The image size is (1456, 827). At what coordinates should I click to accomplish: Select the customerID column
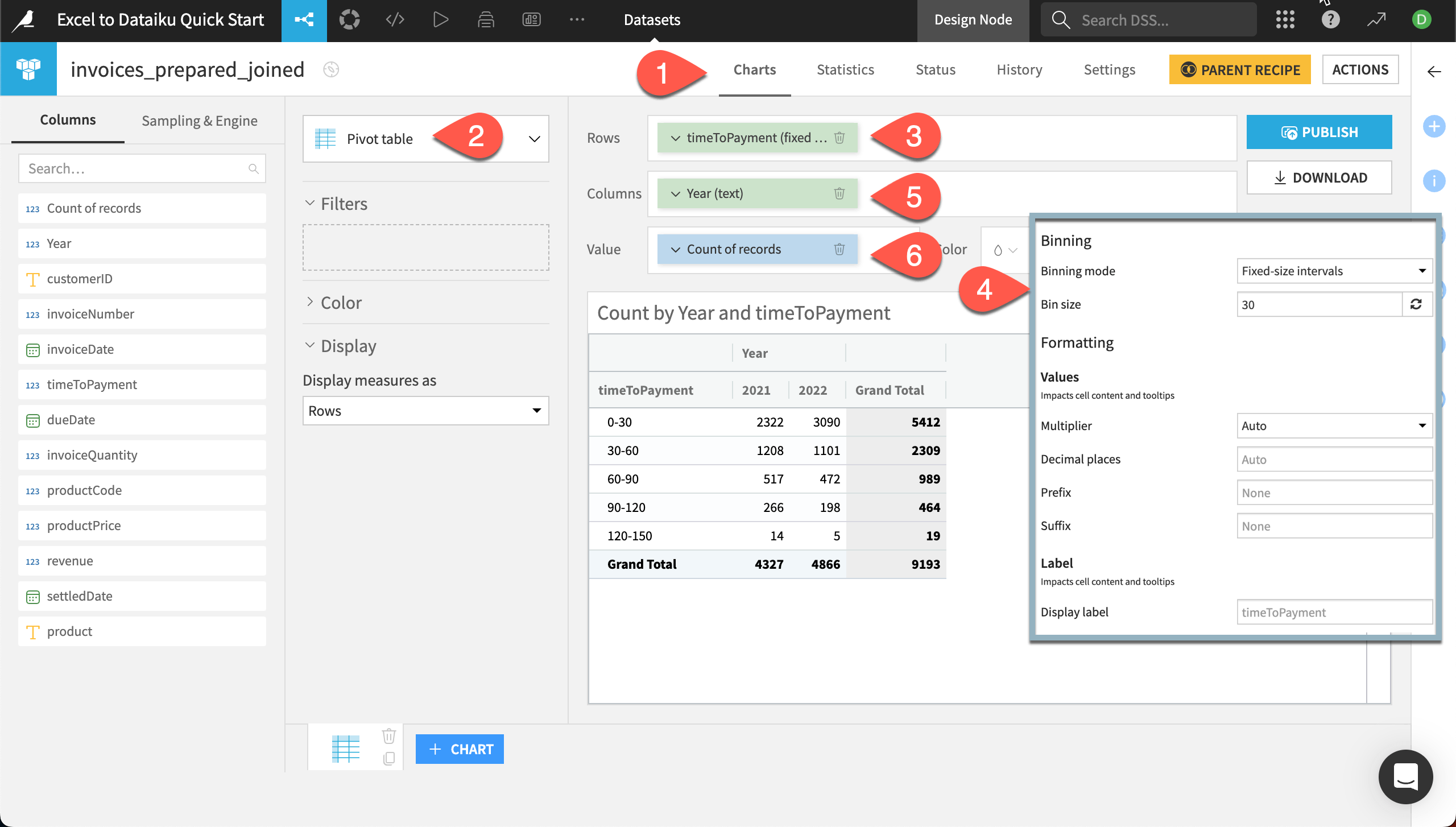[142, 279]
